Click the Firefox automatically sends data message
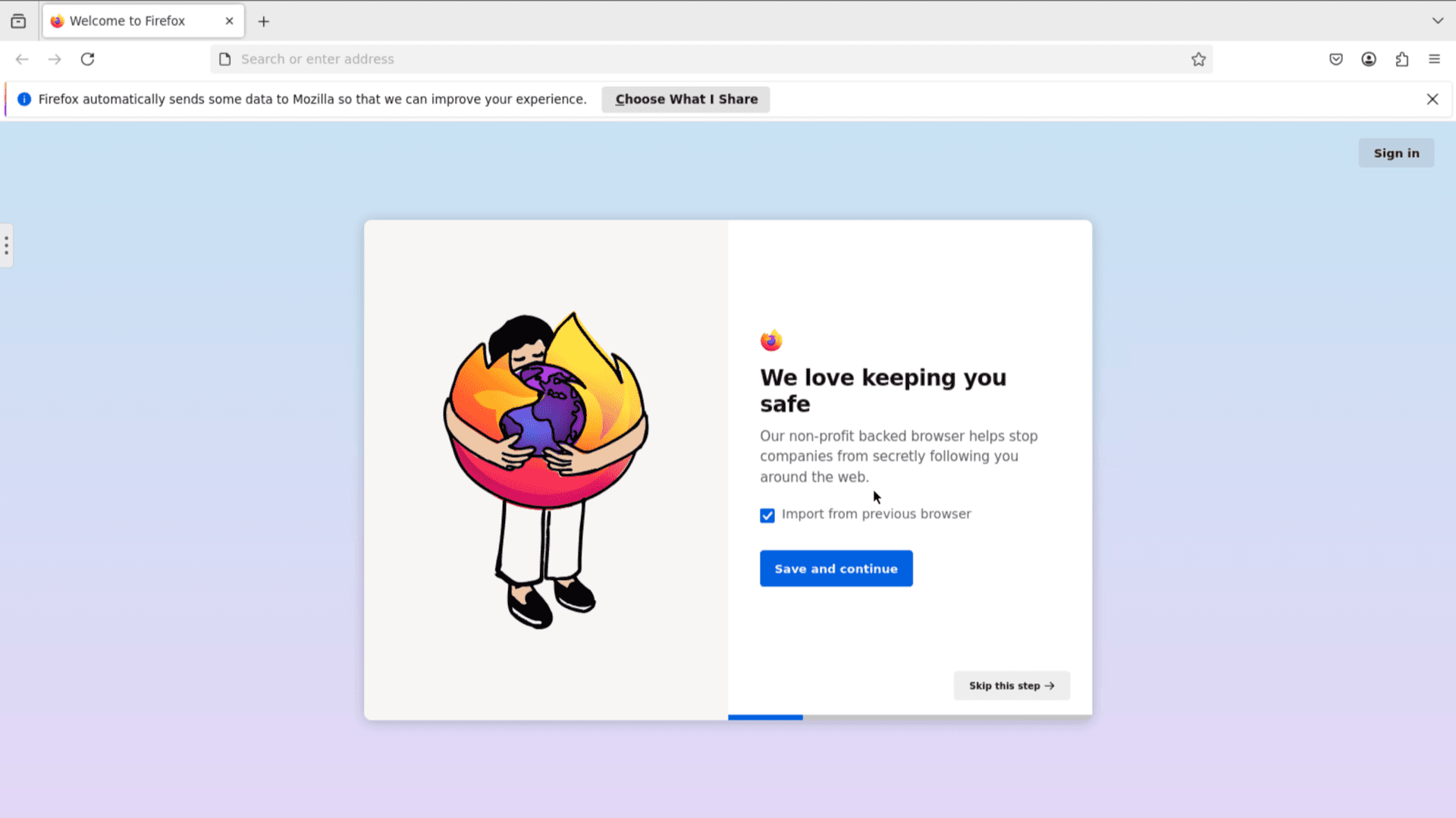This screenshot has height=818, width=1456. click(312, 99)
